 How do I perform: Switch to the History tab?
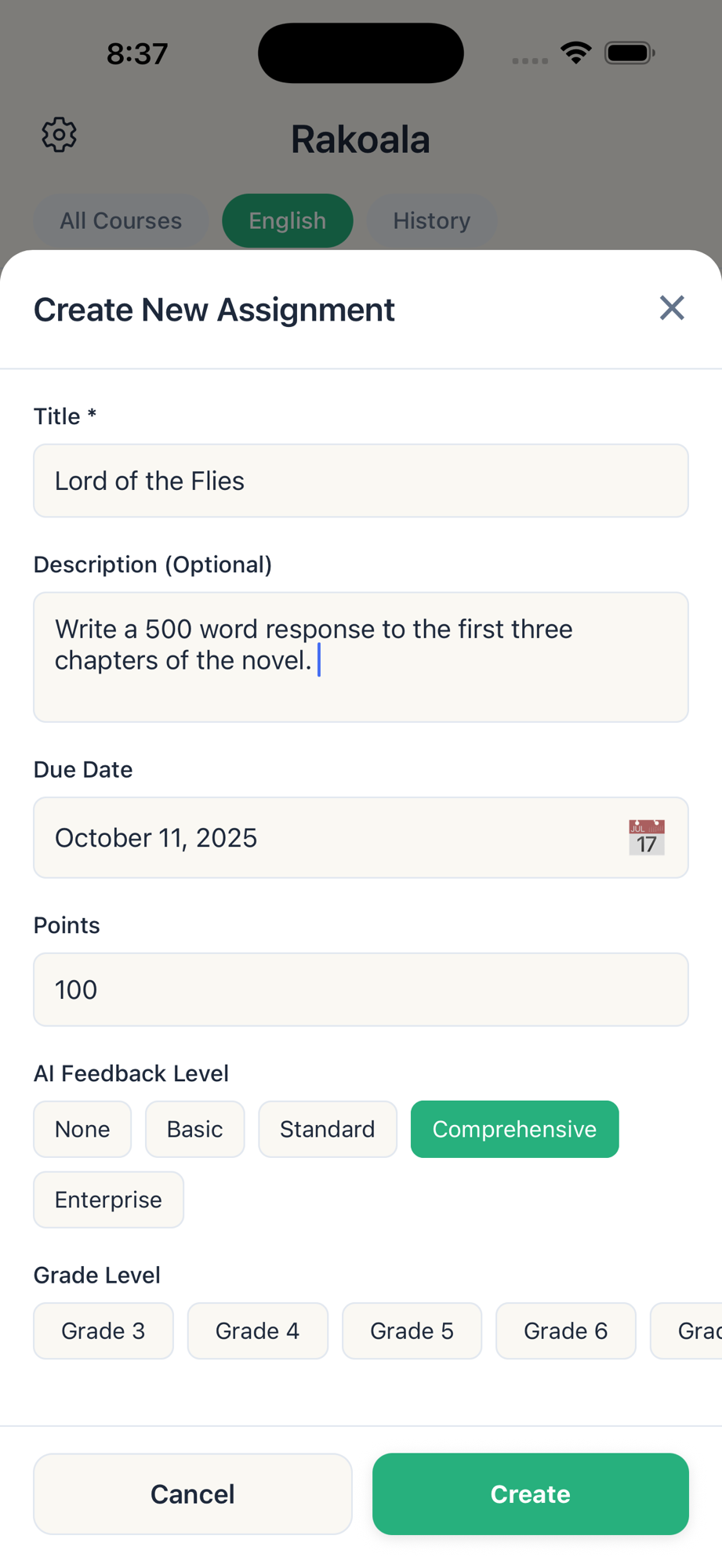pos(431,221)
